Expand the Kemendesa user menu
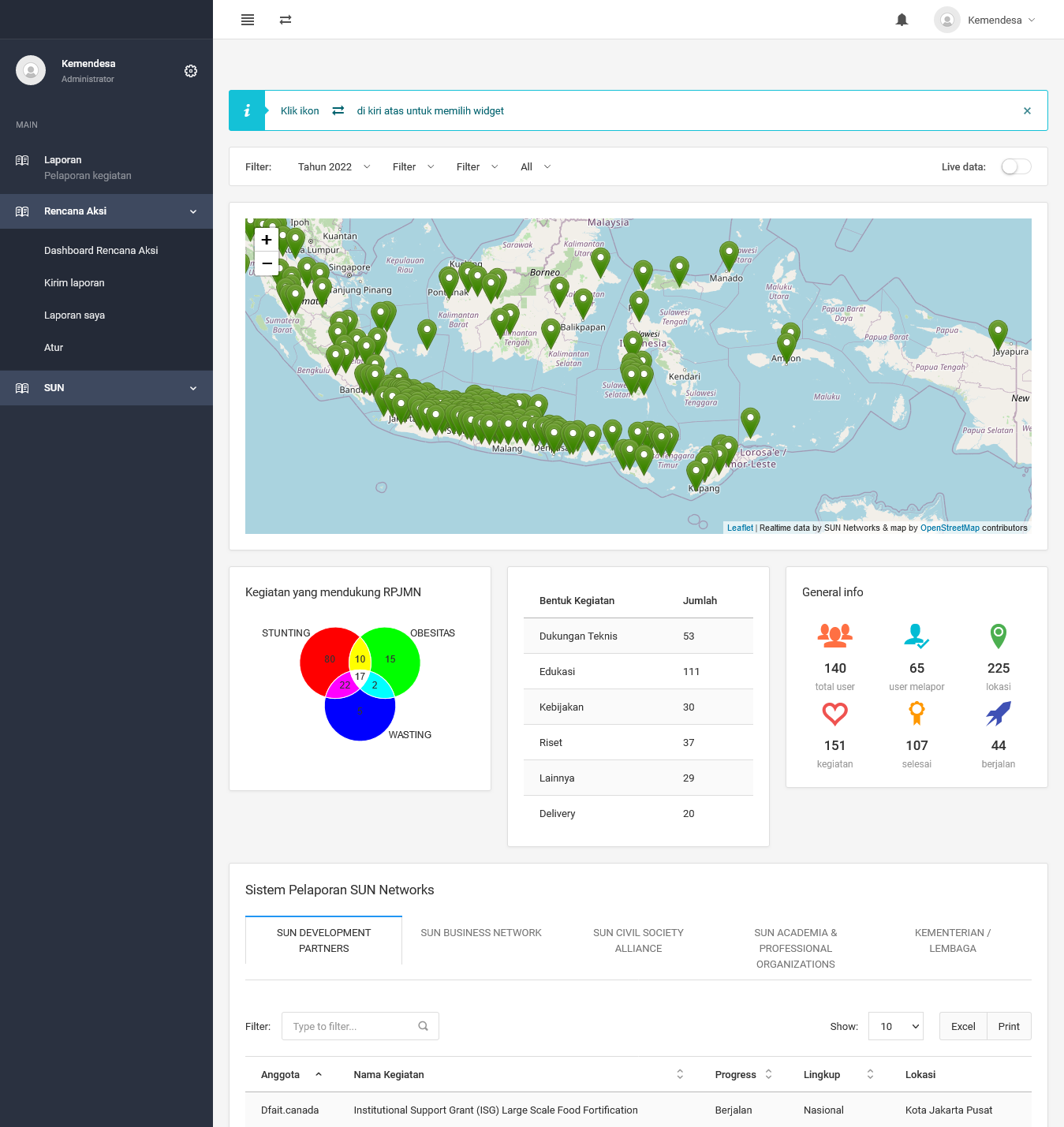Viewport: 1064px width, 1127px height. (985, 20)
